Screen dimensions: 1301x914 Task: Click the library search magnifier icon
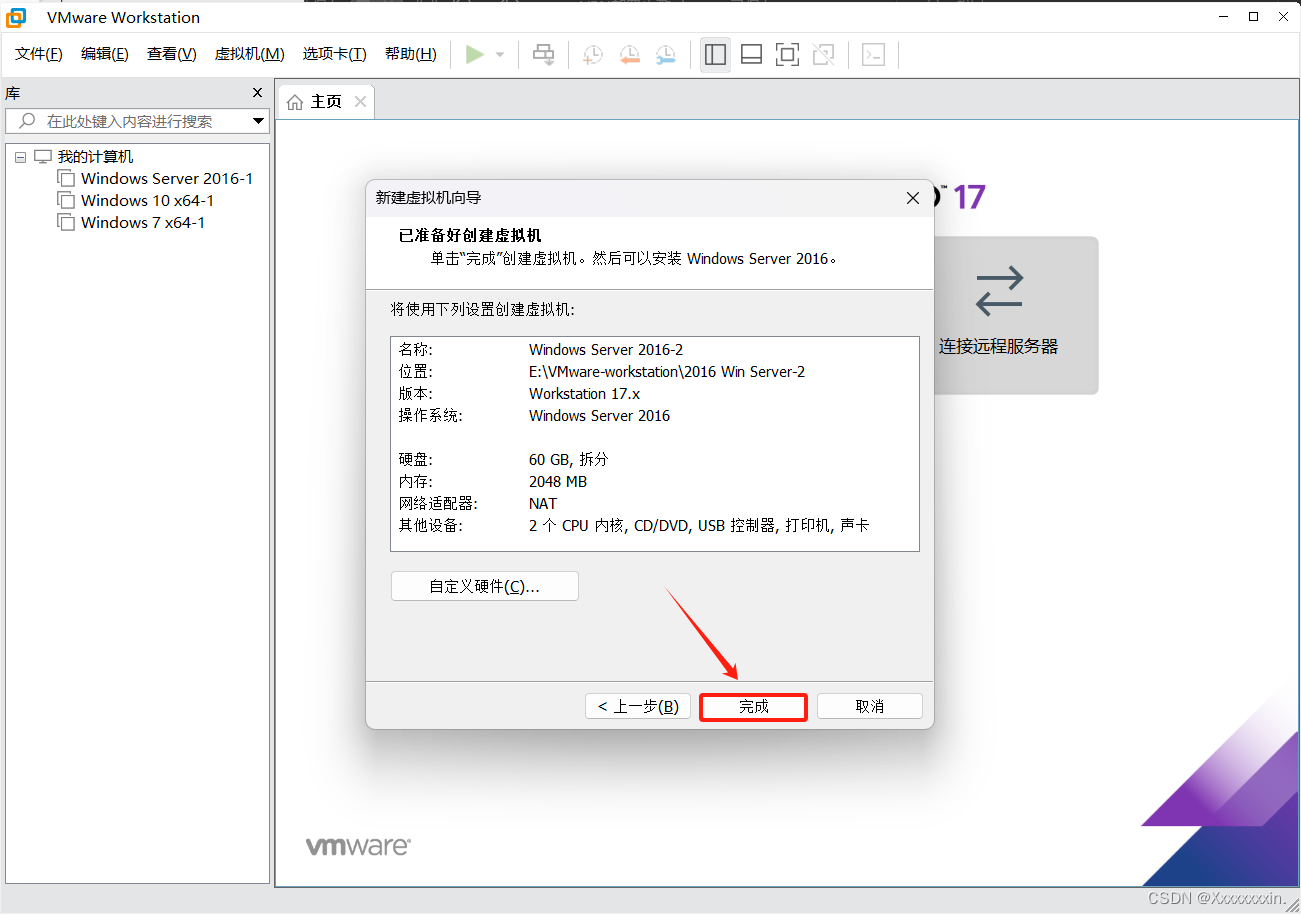click(x=27, y=121)
